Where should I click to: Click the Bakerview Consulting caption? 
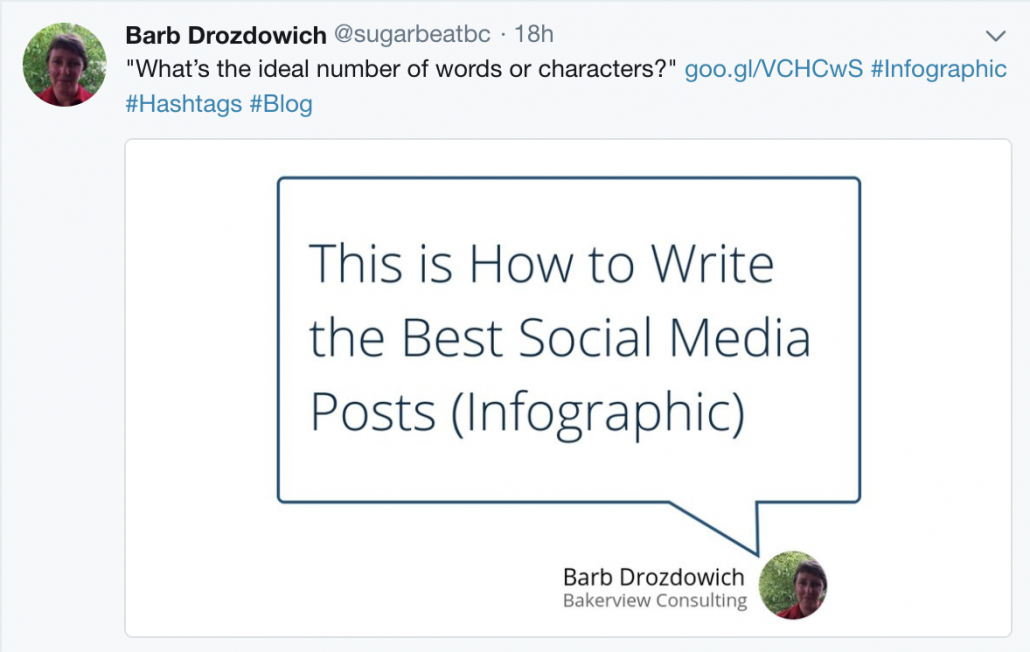coord(655,600)
